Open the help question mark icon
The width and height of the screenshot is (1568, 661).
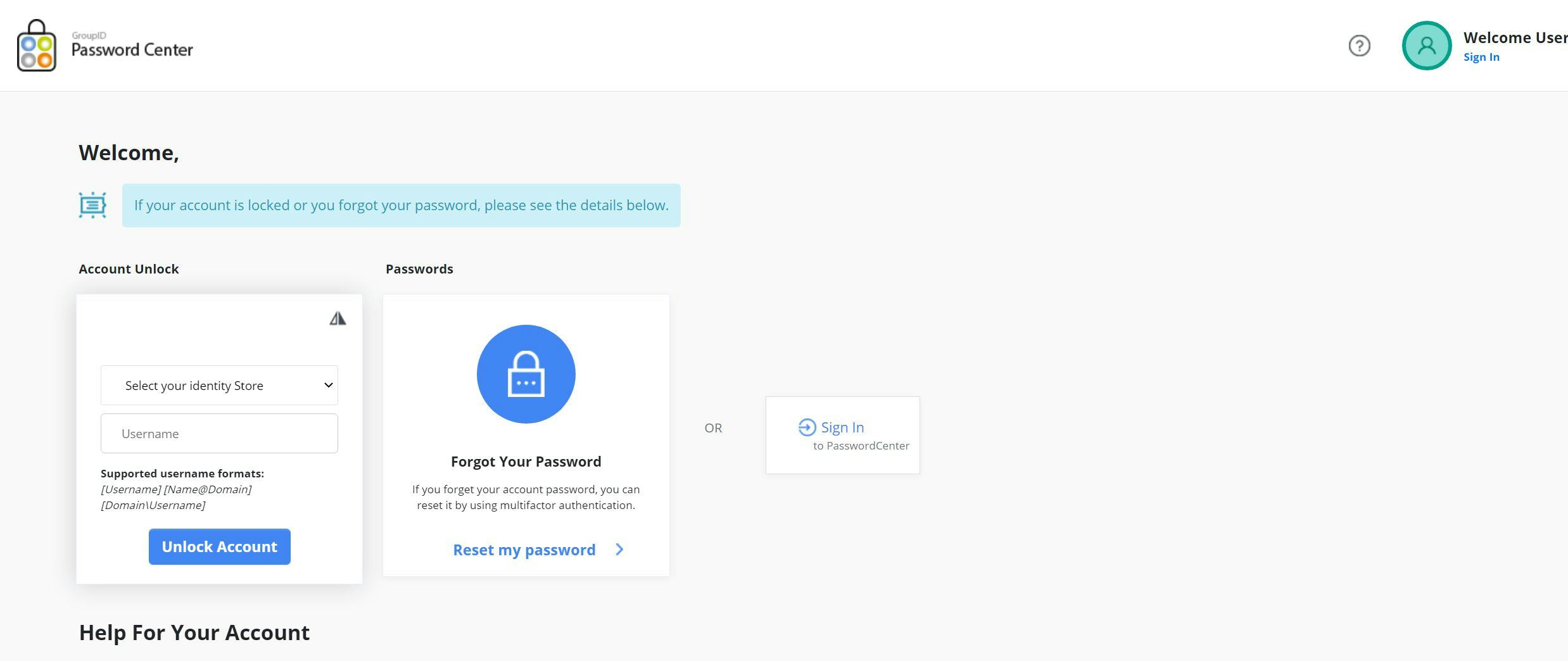[x=1359, y=45]
